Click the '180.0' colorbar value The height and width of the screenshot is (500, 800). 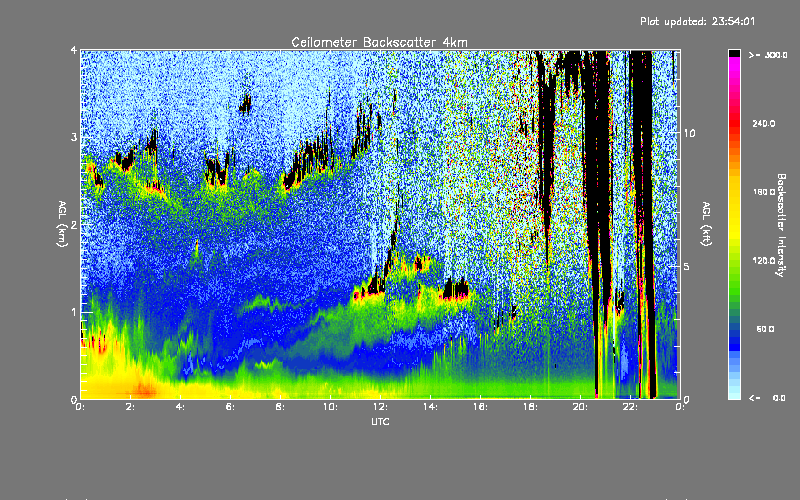click(x=764, y=192)
